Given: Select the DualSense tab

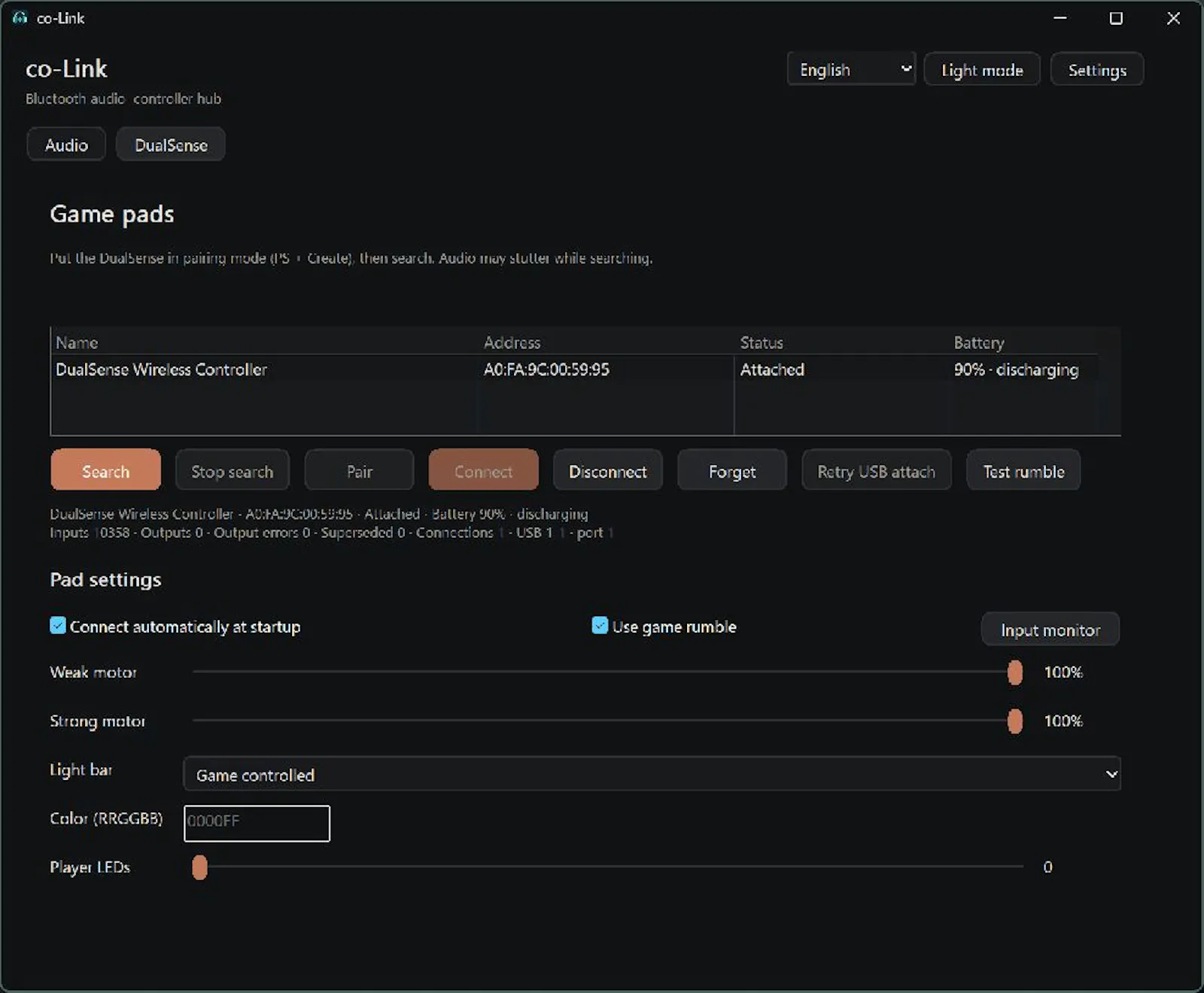Looking at the screenshot, I should coord(171,144).
